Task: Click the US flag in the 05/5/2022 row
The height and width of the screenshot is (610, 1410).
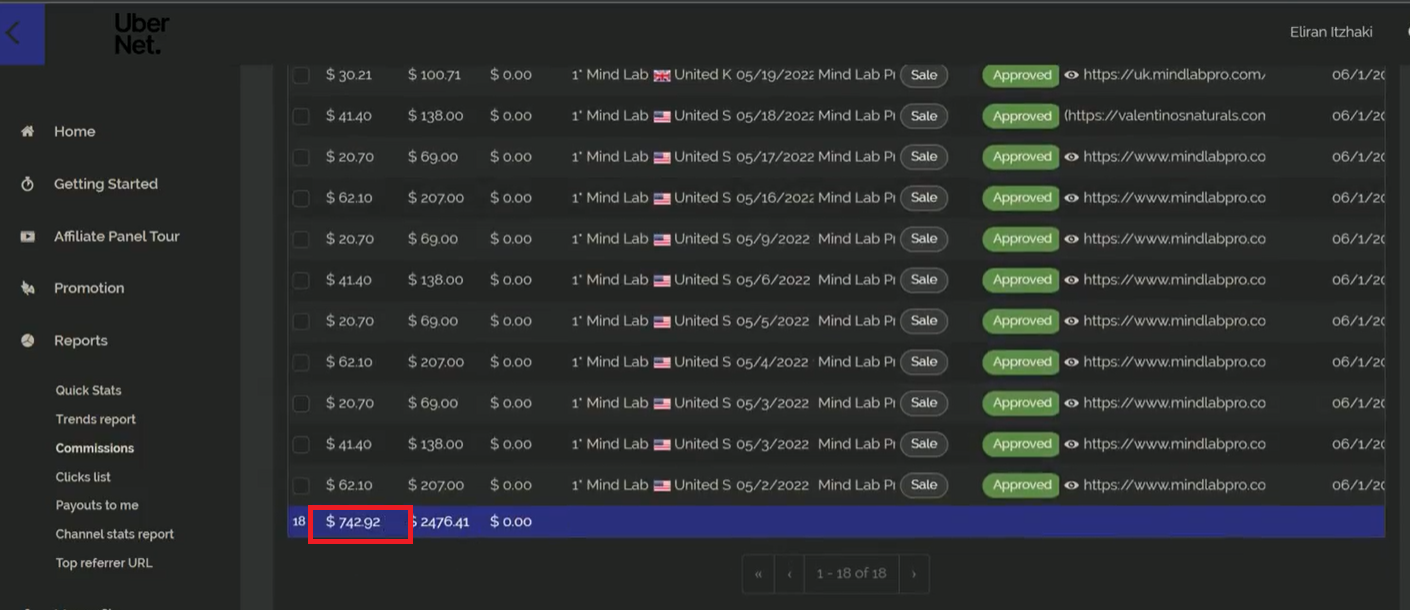Action: (x=662, y=321)
